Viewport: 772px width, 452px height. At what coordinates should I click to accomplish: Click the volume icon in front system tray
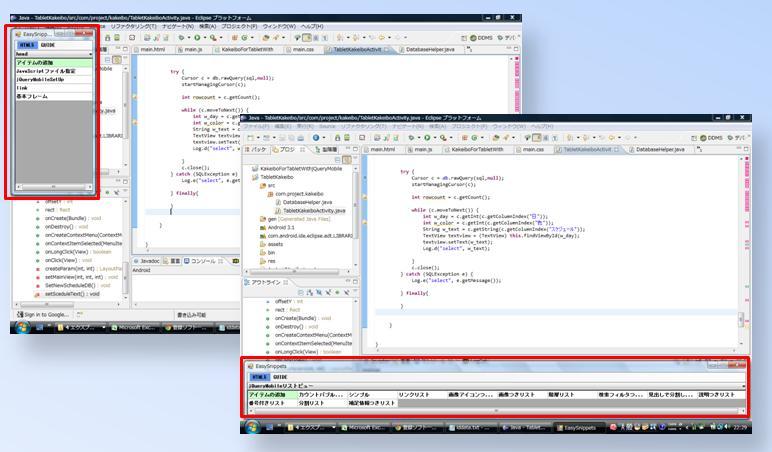727,427
